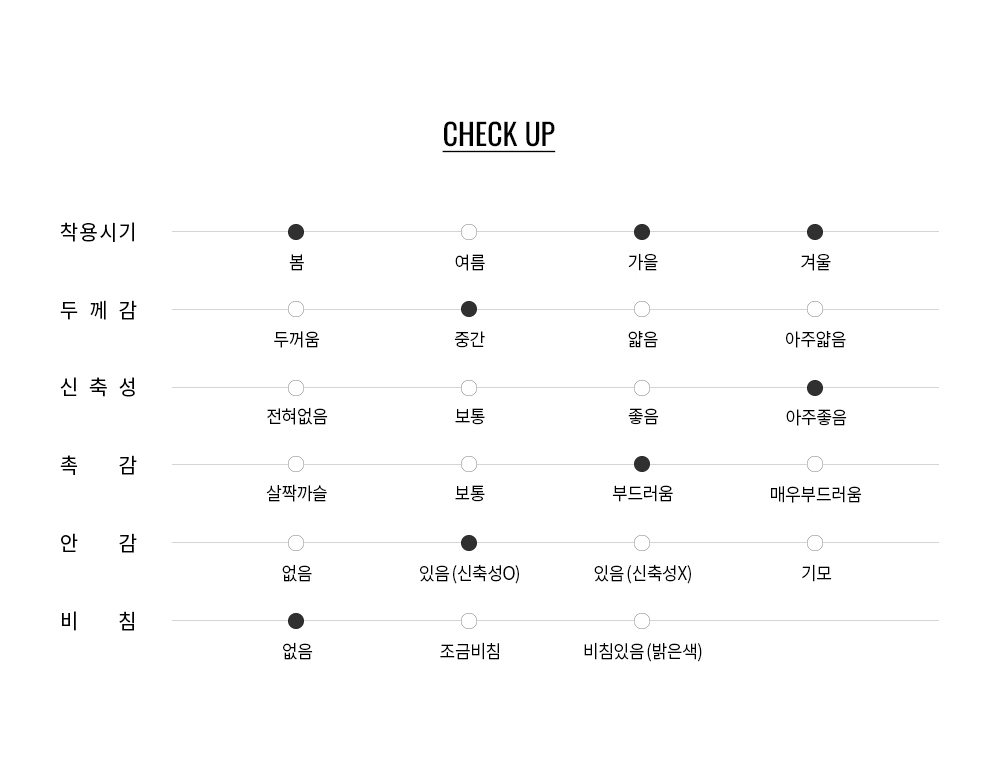Image resolution: width=1000 pixels, height=779 pixels.
Task: Select the 여름 season dot
Action: (469, 232)
